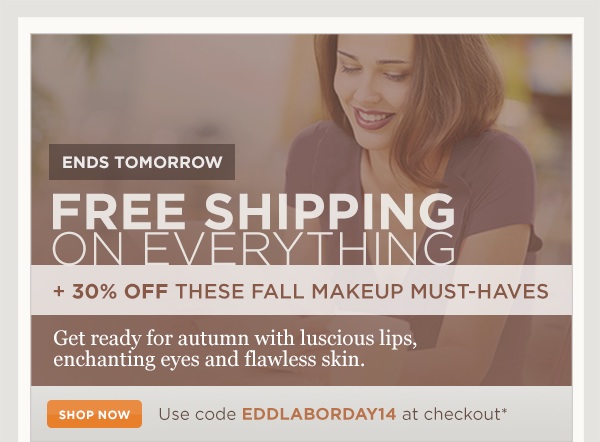The height and width of the screenshot is (442, 600).
Task: Click the Use code label
Action: (x=197, y=414)
